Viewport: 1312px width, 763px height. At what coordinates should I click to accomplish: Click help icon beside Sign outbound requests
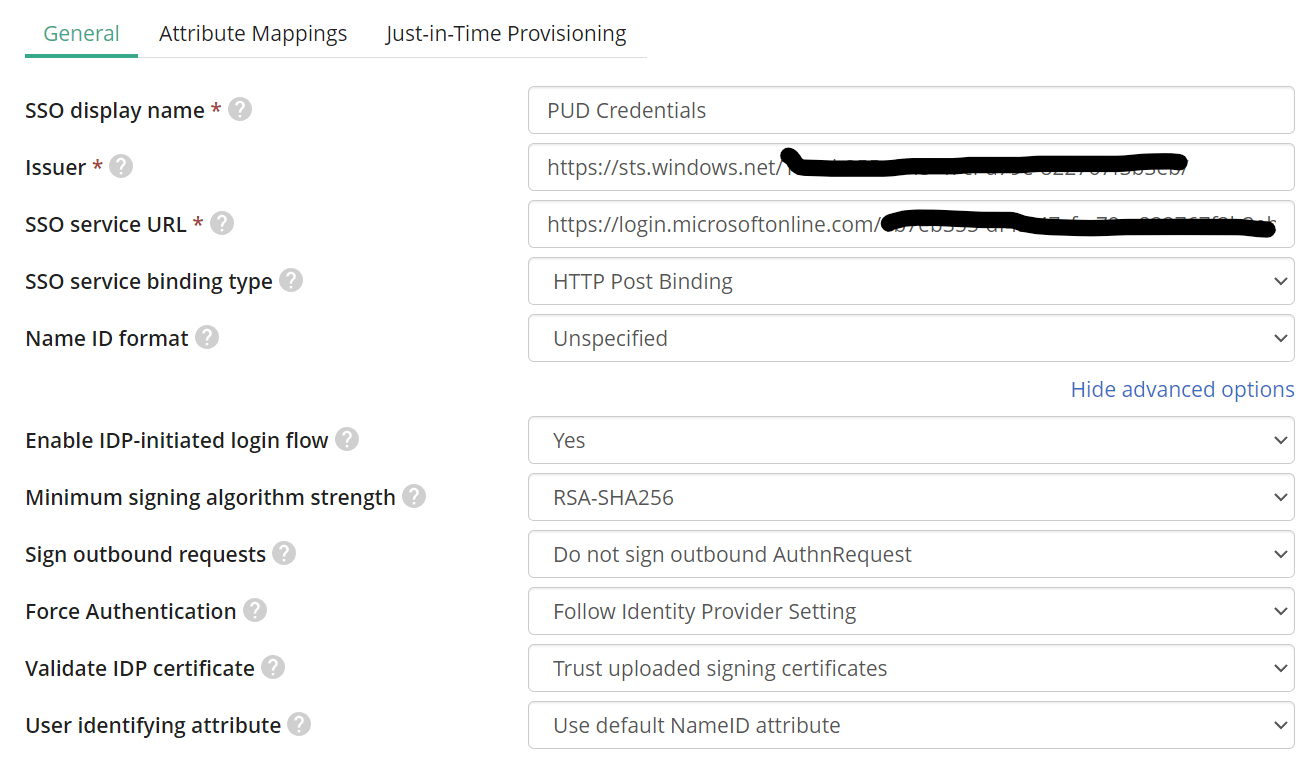pos(284,553)
